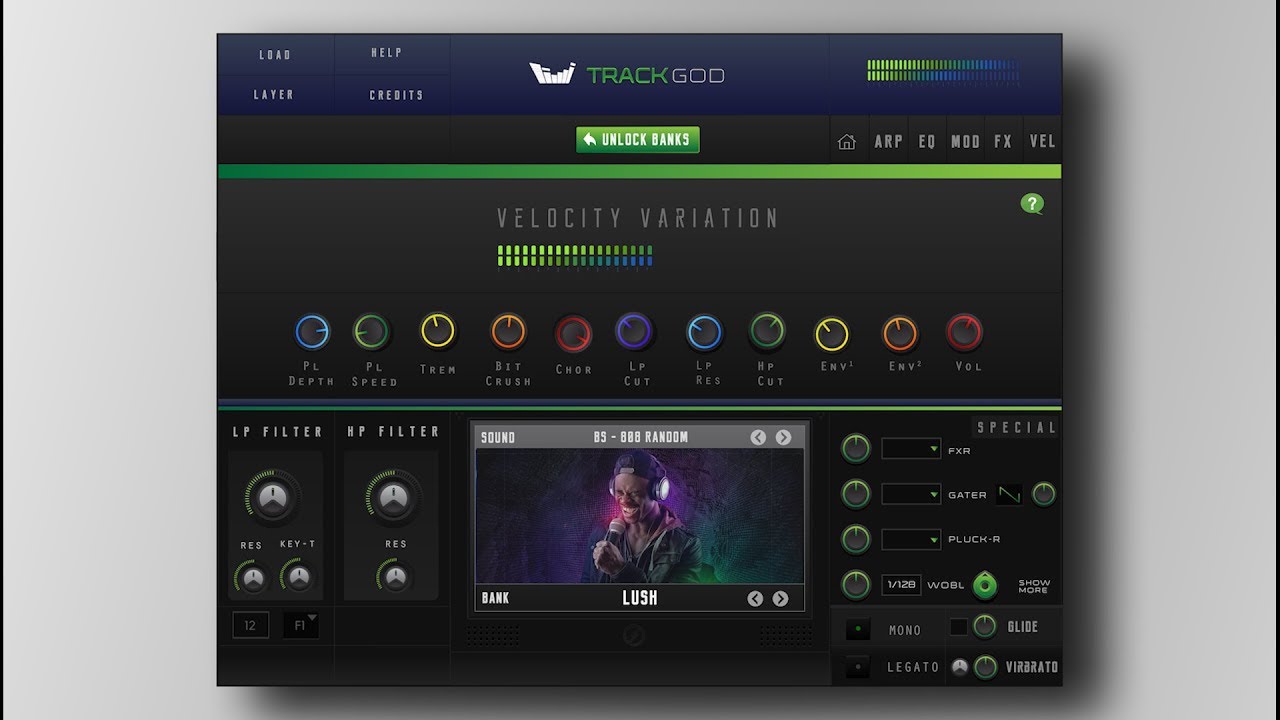
Task: Click the 12 value field under LP Filter
Action: click(x=251, y=625)
